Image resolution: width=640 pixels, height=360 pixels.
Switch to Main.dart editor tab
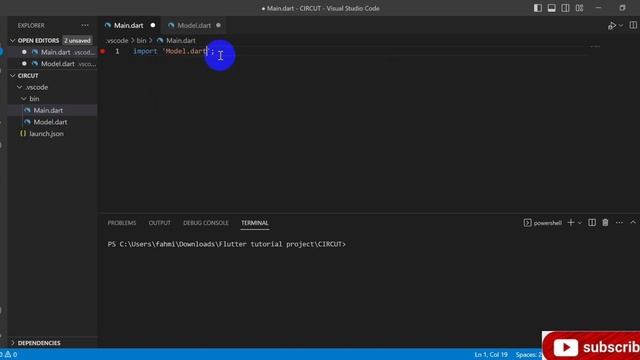[x=129, y=25]
